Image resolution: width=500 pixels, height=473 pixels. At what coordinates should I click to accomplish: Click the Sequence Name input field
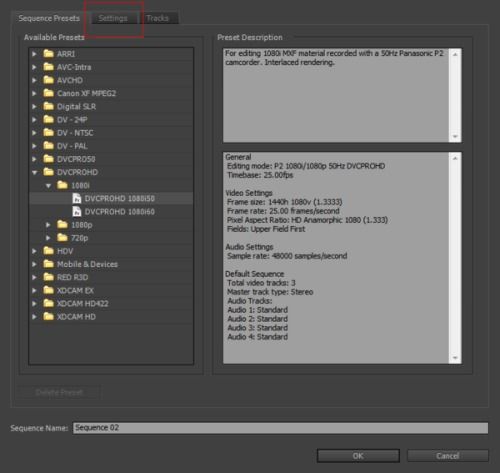280,428
